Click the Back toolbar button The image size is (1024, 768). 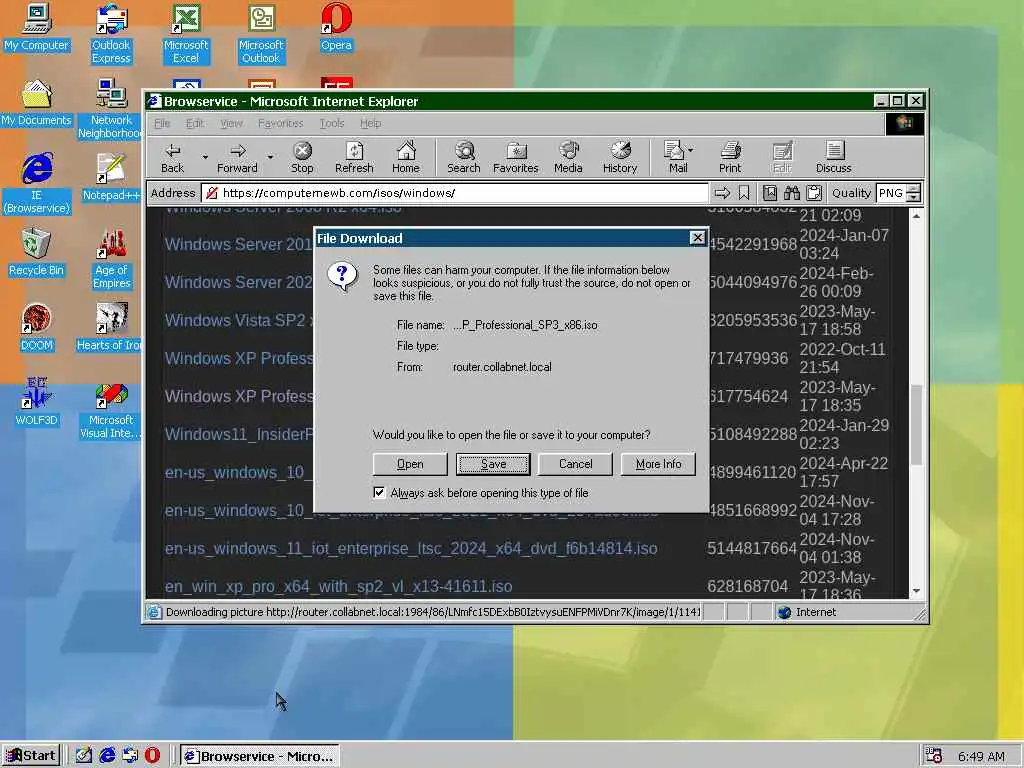pyautogui.click(x=172, y=157)
